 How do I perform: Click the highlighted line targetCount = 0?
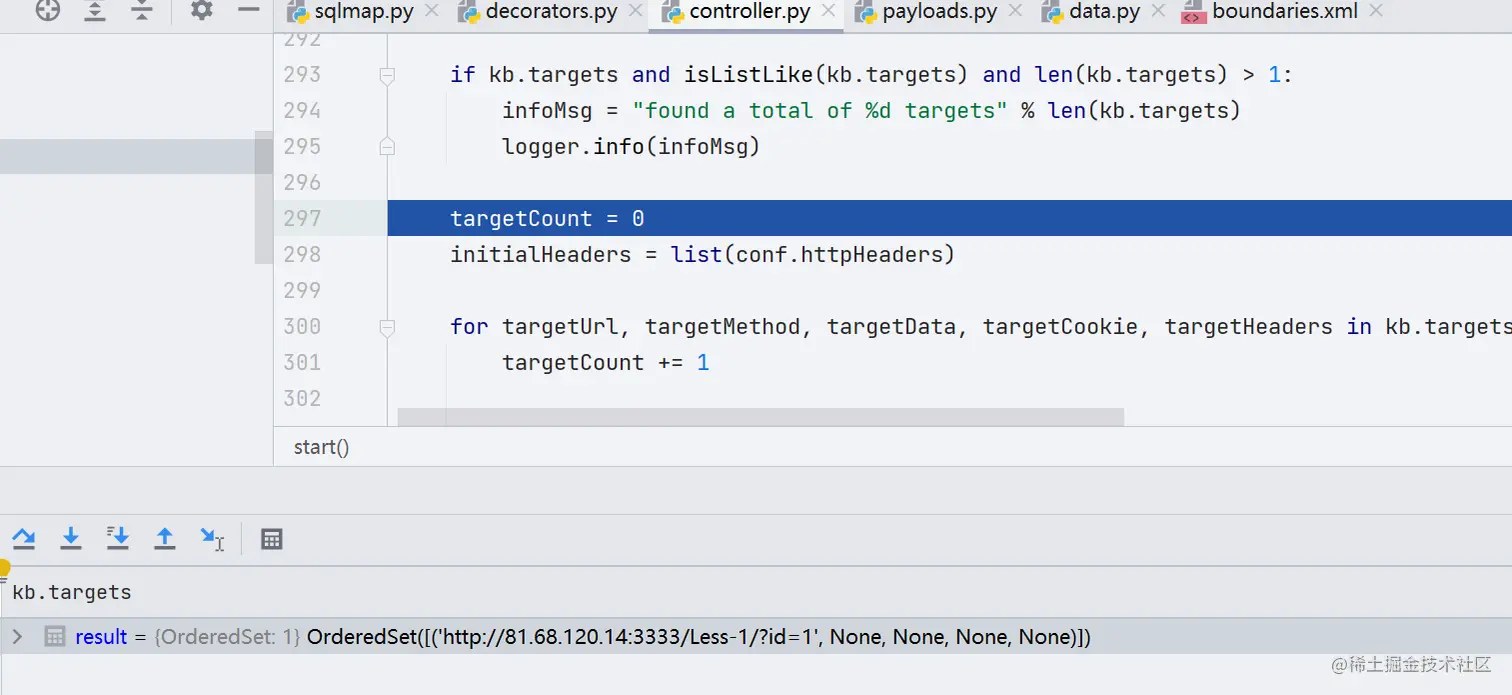click(x=949, y=218)
